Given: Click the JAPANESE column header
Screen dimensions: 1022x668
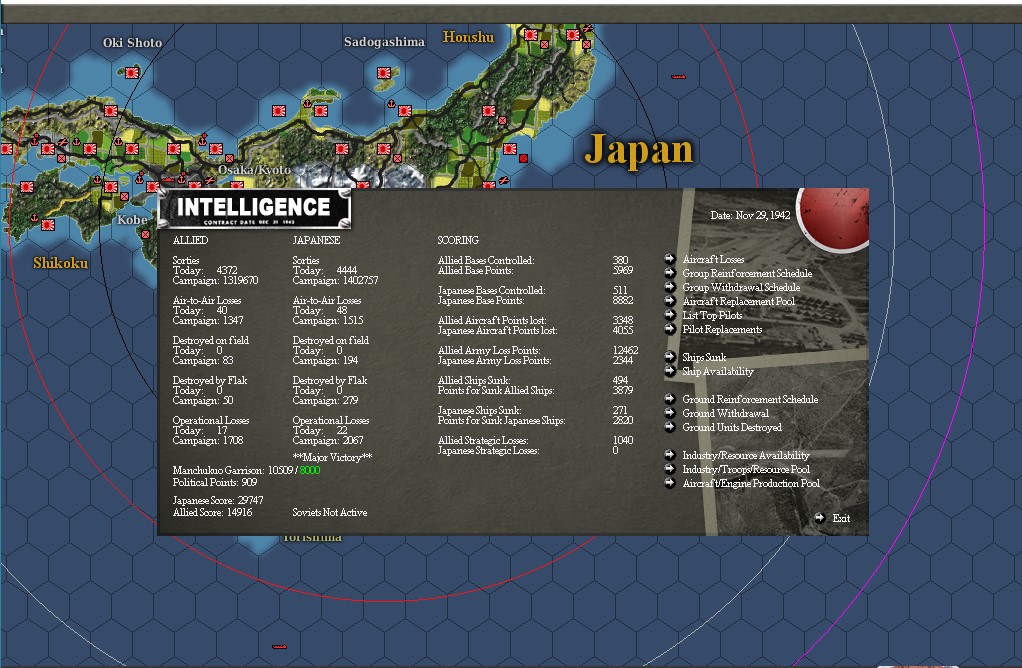Looking at the screenshot, I should 316,240.
